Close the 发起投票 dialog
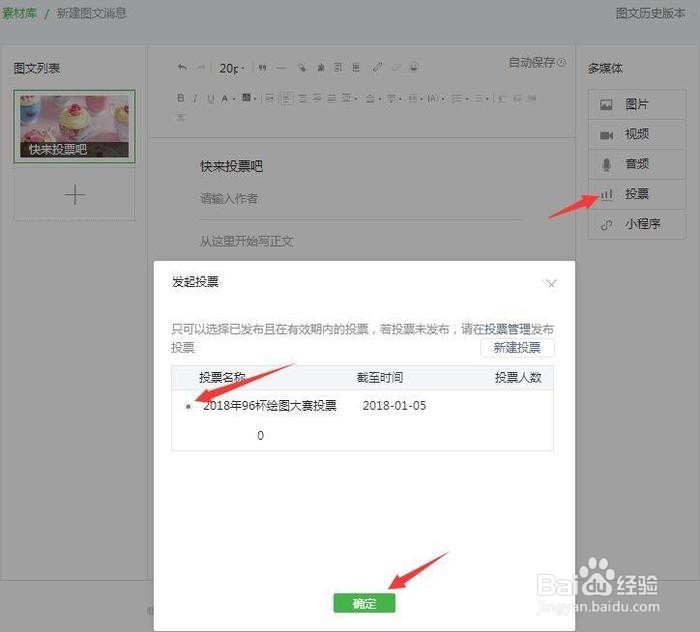 tap(552, 283)
